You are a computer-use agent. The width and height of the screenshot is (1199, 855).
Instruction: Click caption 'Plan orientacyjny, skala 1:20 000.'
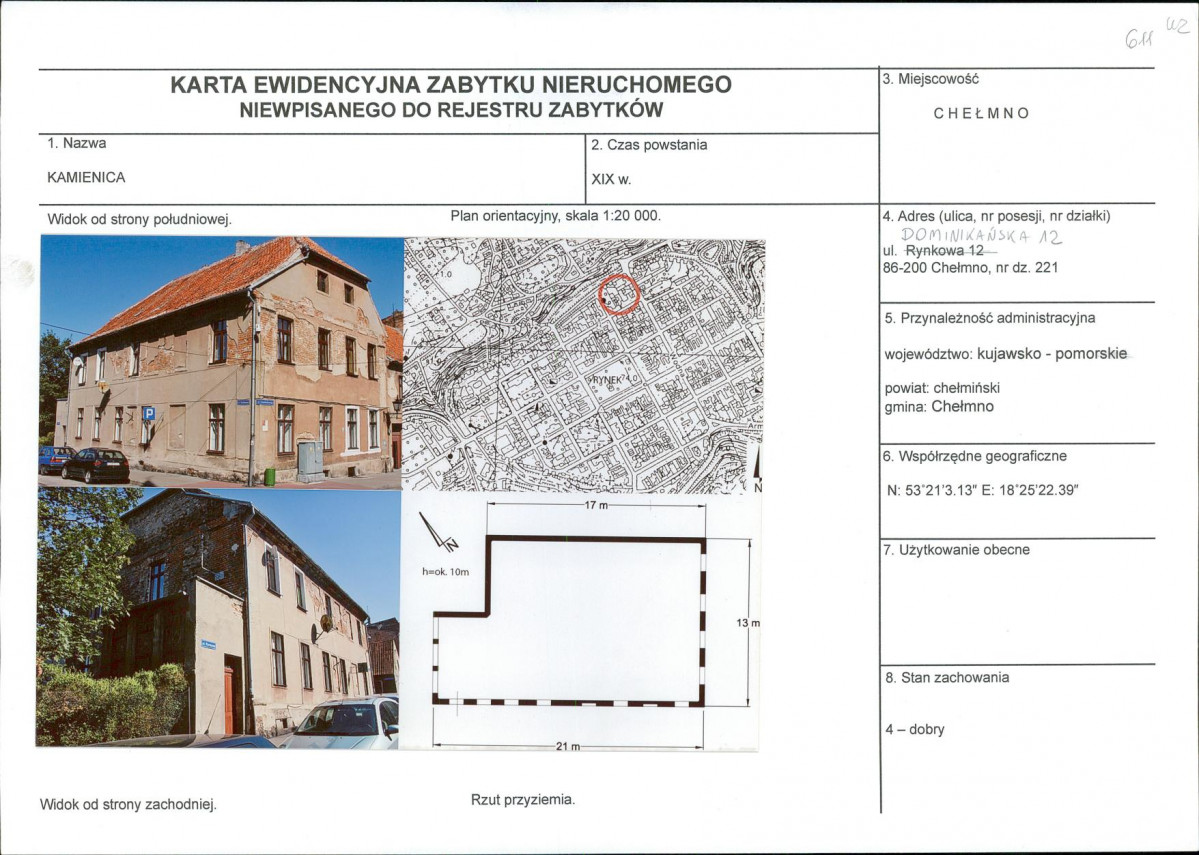pos(555,216)
